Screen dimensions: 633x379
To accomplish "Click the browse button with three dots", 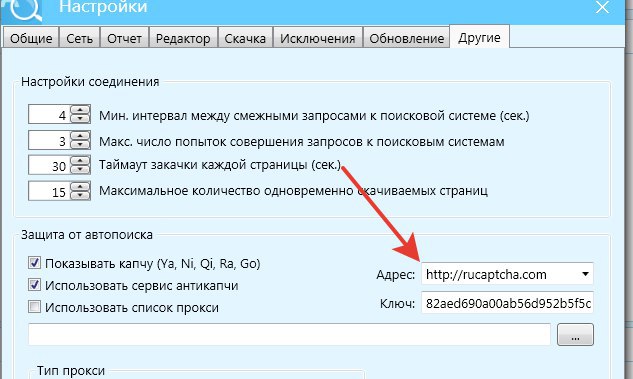I will coord(575,334).
